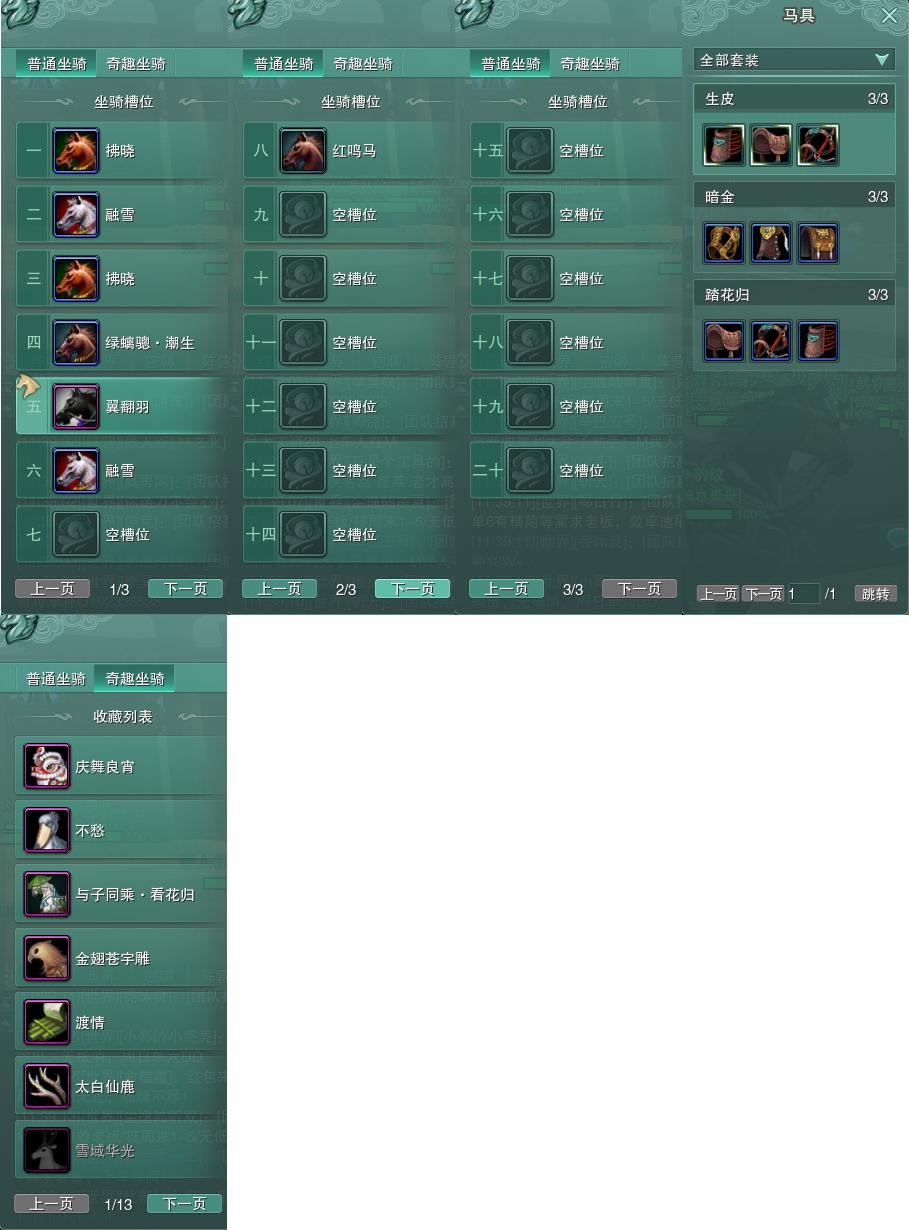The height and width of the screenshot is (1230, 909).
Task: Select the 金翅苍宇雕 eagle icon
Action: point(47,959)
